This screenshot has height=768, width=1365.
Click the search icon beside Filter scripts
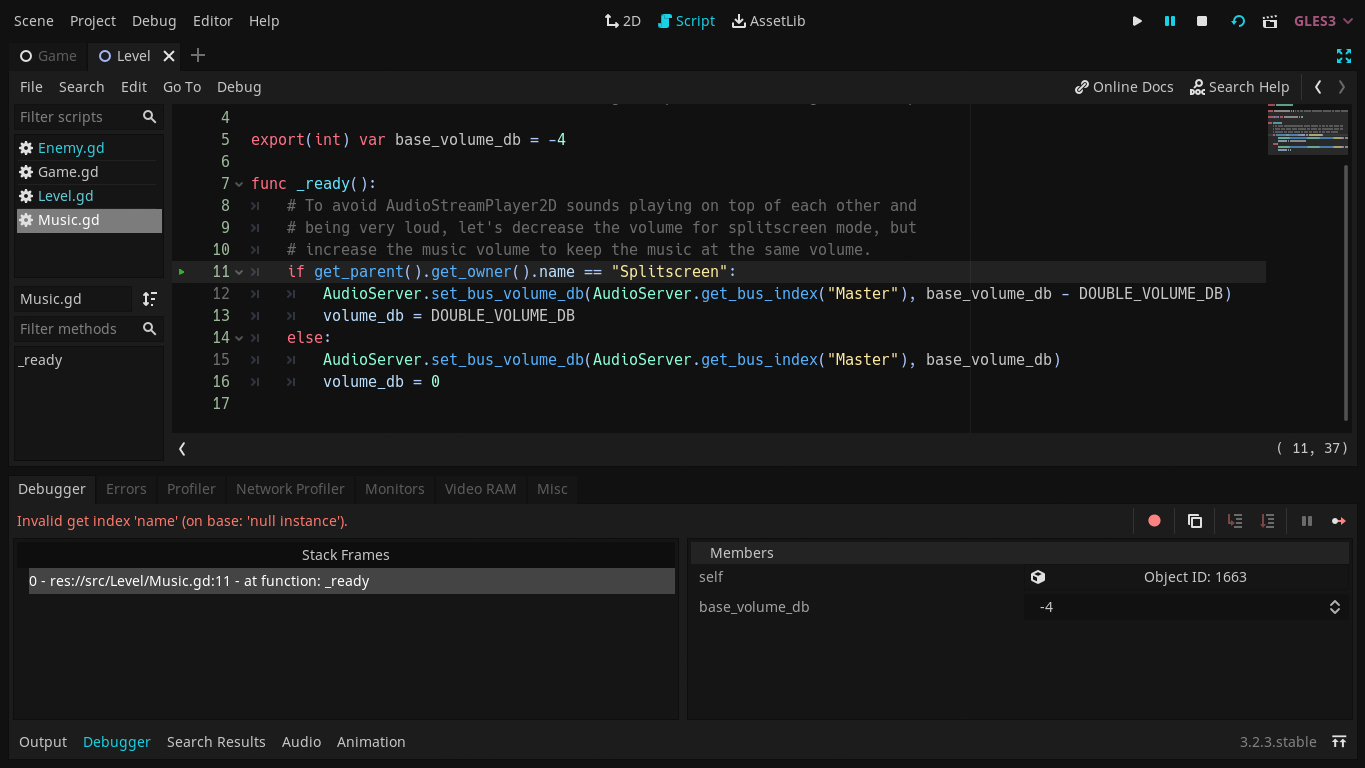point(150,117)
